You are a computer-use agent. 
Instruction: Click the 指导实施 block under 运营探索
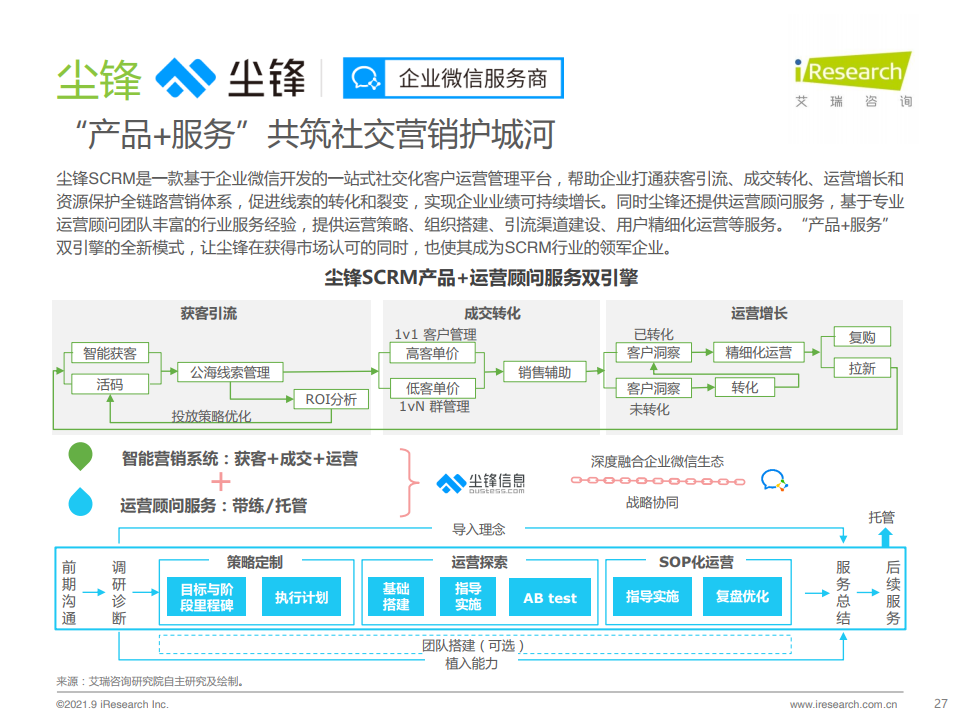pos(468,597)
